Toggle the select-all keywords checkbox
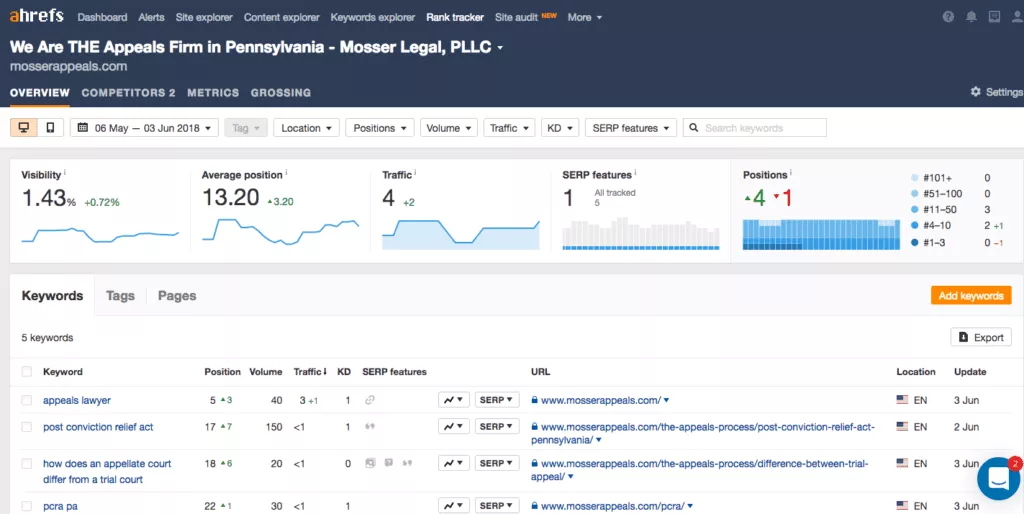1024x514 pixels. (x=27, y=372)
